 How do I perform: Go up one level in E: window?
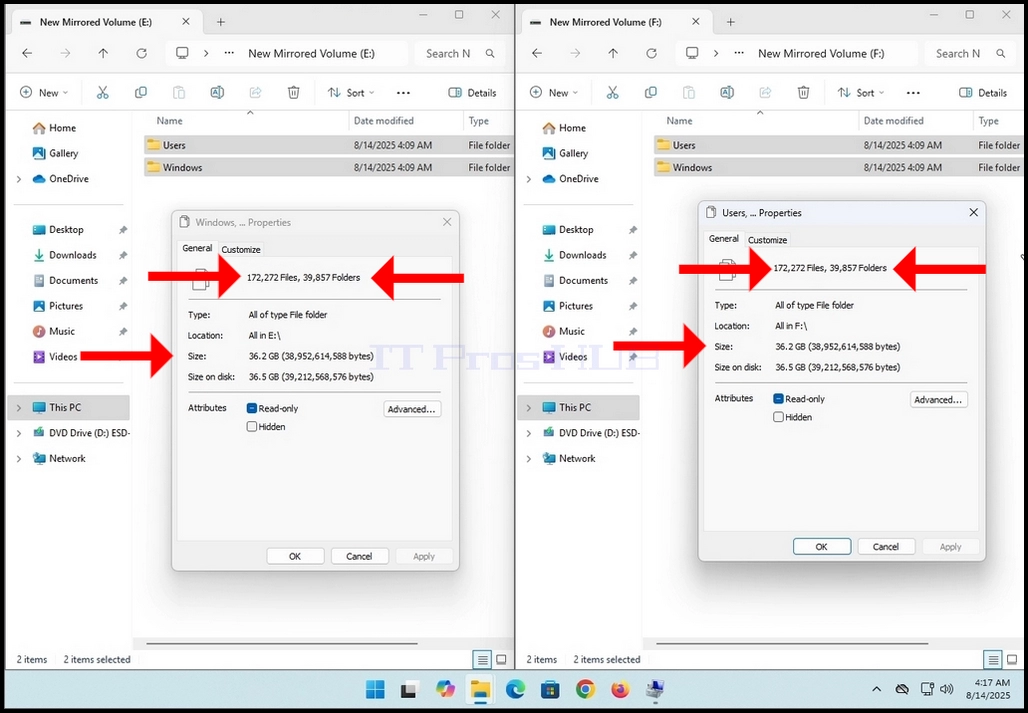103,54
